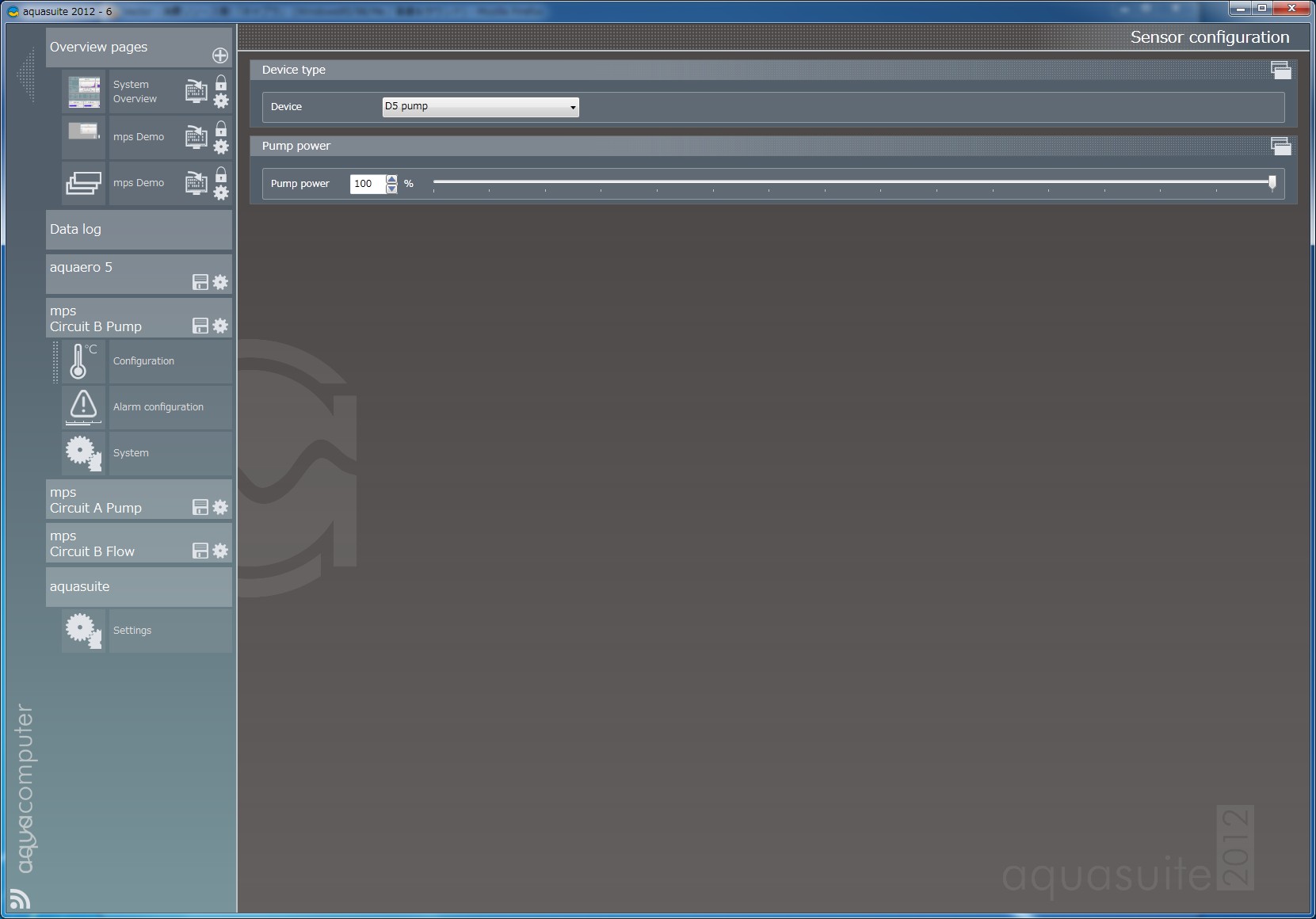Viewport: 1316px width, 919px height.
Task: Click monitor icon of mps Demo with screenshot thumbnail
Action: (x=196, y=137)
